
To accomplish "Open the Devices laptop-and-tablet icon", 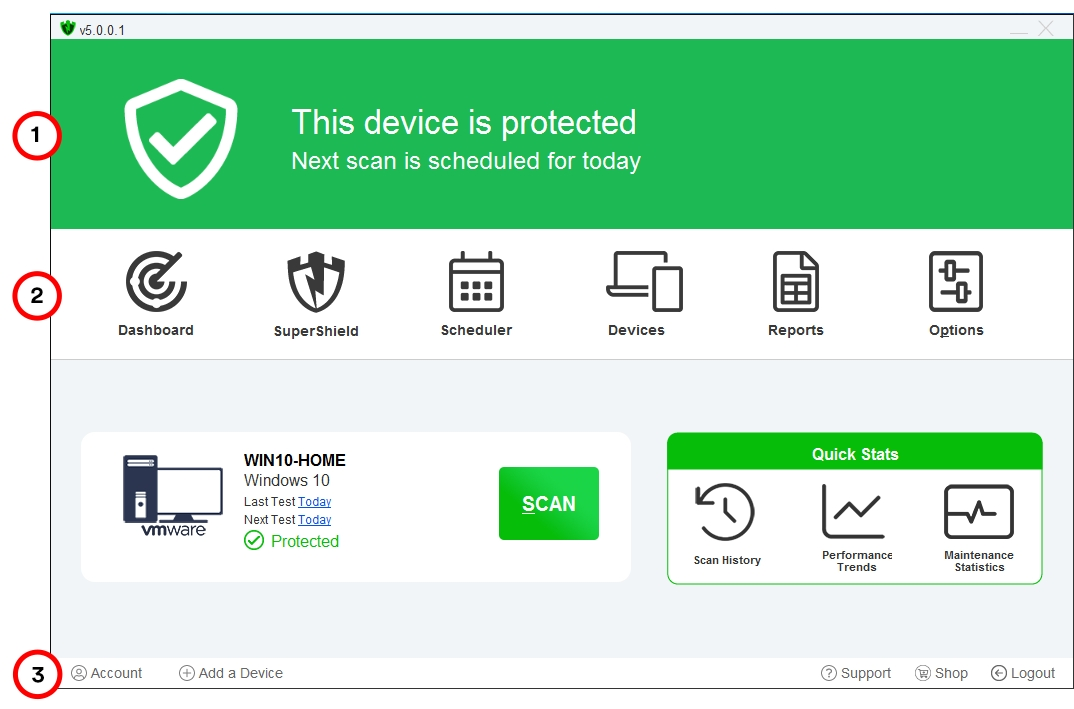I will coord(644,281).
